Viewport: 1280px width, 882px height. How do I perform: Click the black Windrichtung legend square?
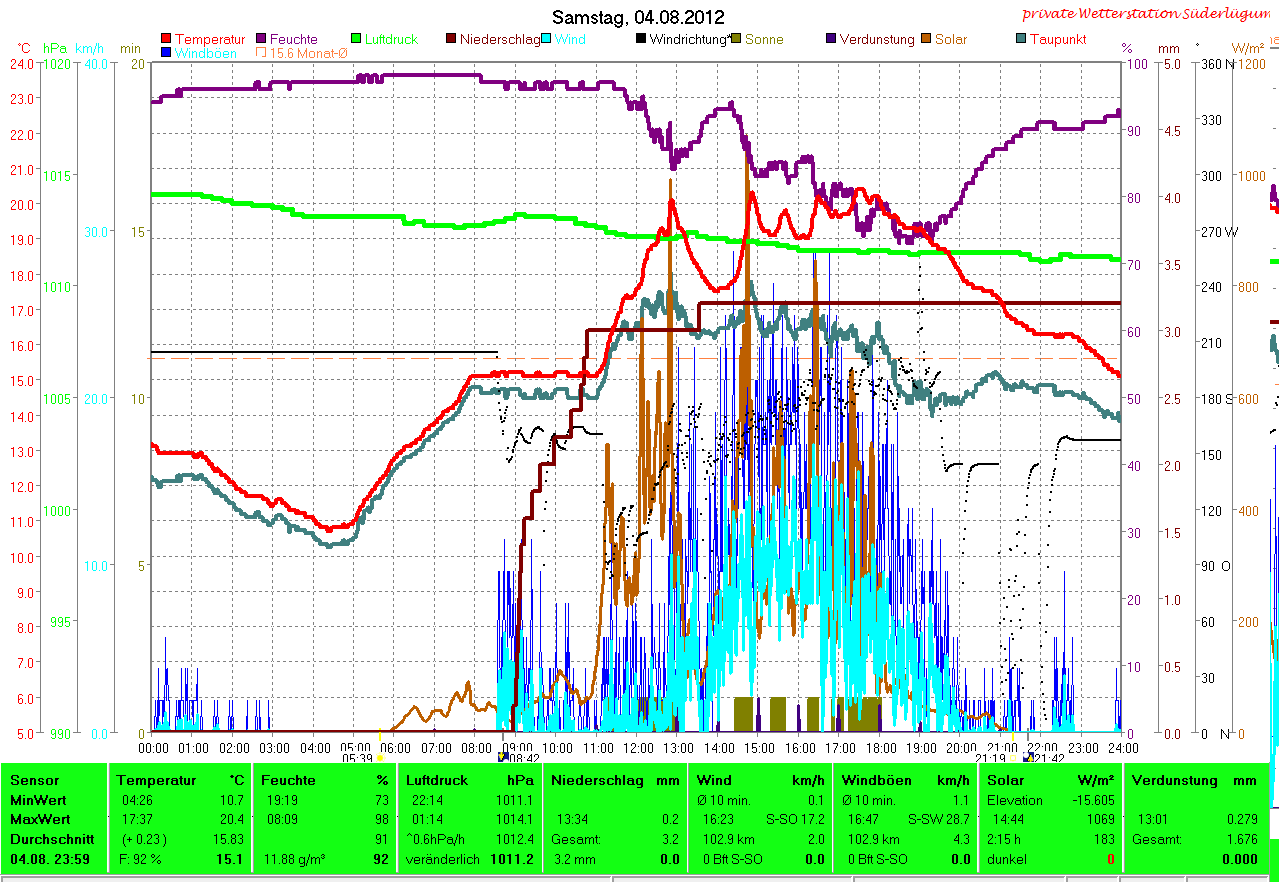click(640, 40)
